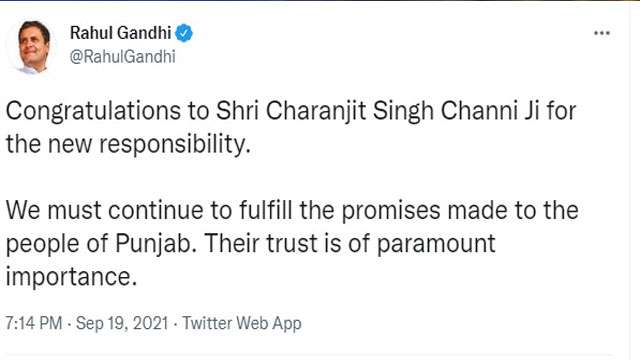640x360 pixels.
Task: Click the word Congratulations in the tweet
Action: 93,111
